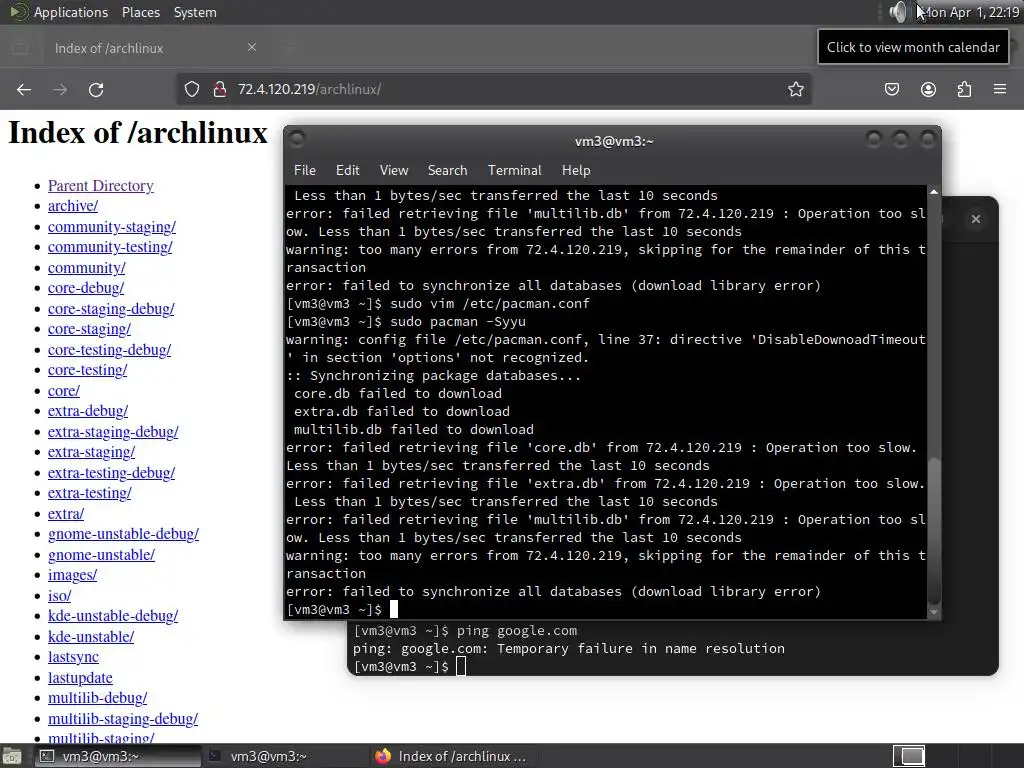
Task: Switch to second vm3@vm3:~ taskbar window
Action: [x=285, y=756]
